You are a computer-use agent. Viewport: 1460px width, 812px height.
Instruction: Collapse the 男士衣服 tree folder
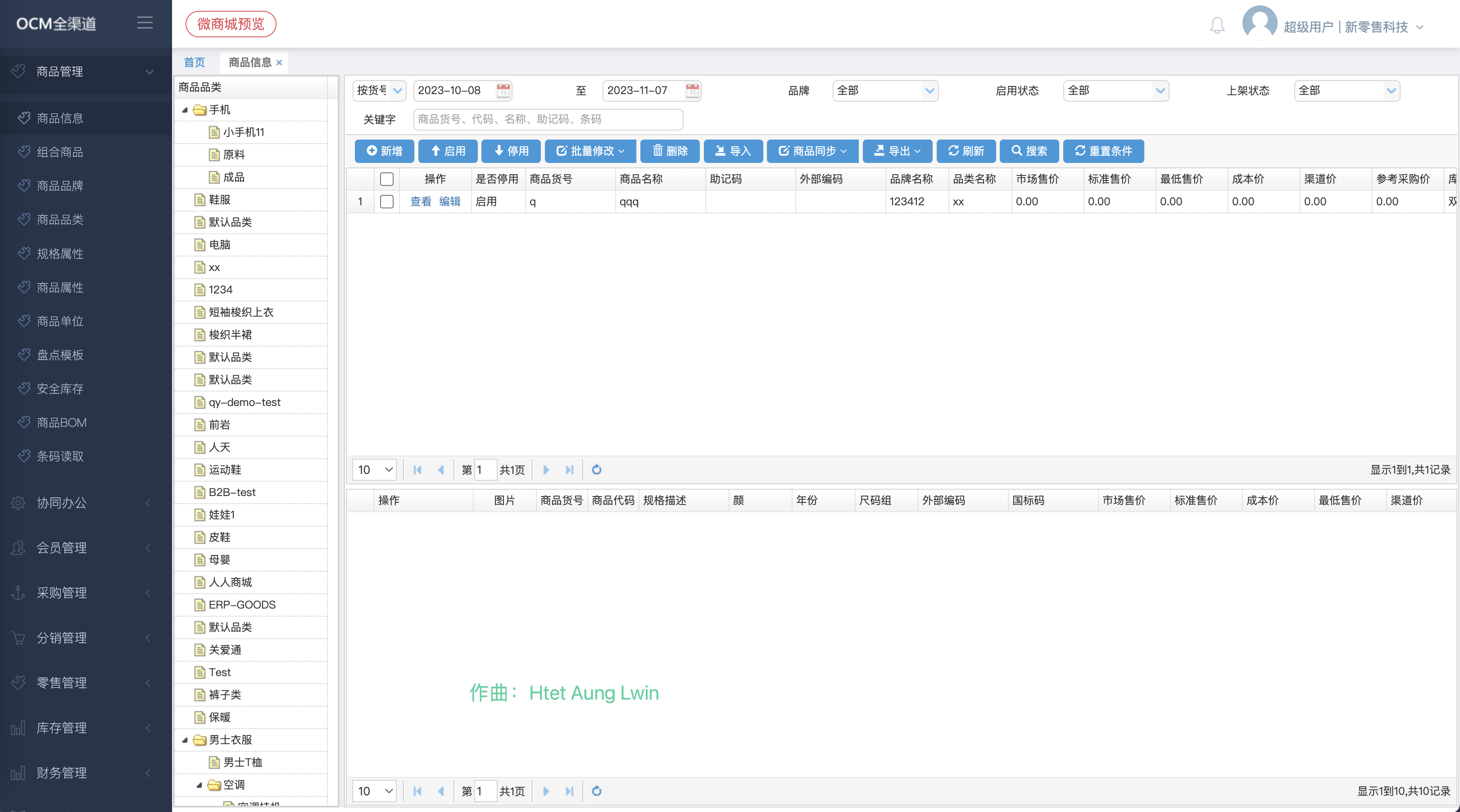coord(185,740)
